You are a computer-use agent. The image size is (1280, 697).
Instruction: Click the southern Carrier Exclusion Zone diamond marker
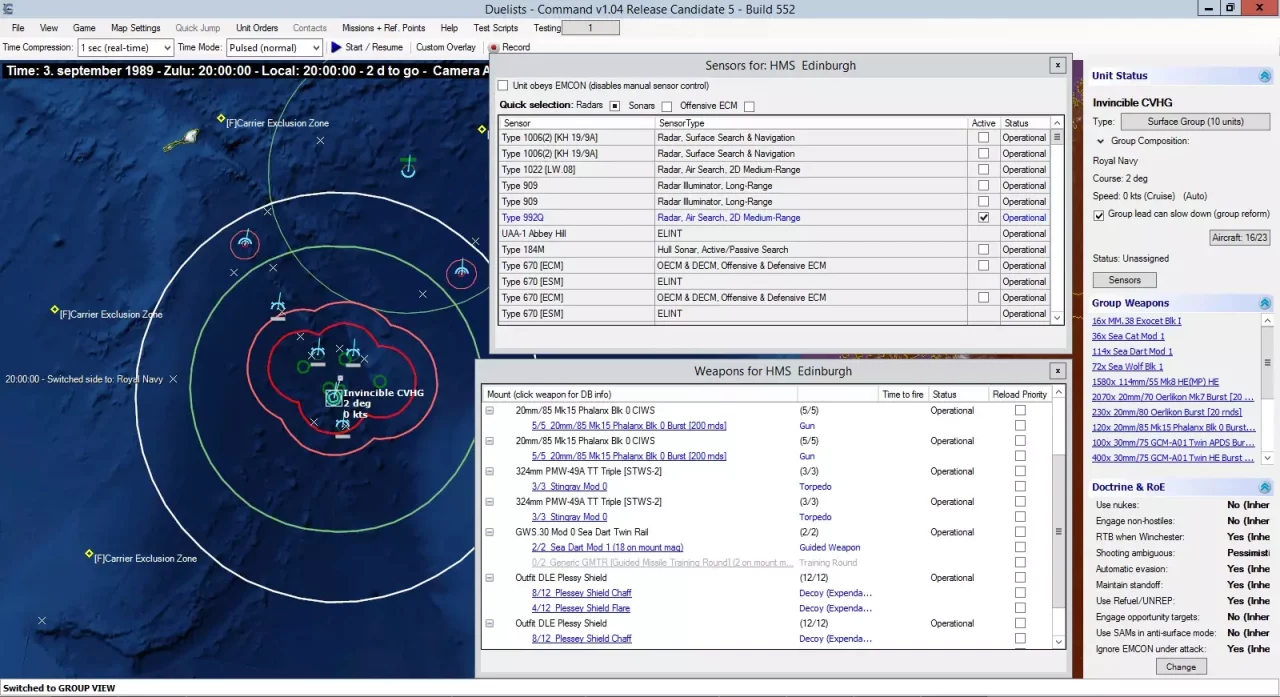[88, 553]
